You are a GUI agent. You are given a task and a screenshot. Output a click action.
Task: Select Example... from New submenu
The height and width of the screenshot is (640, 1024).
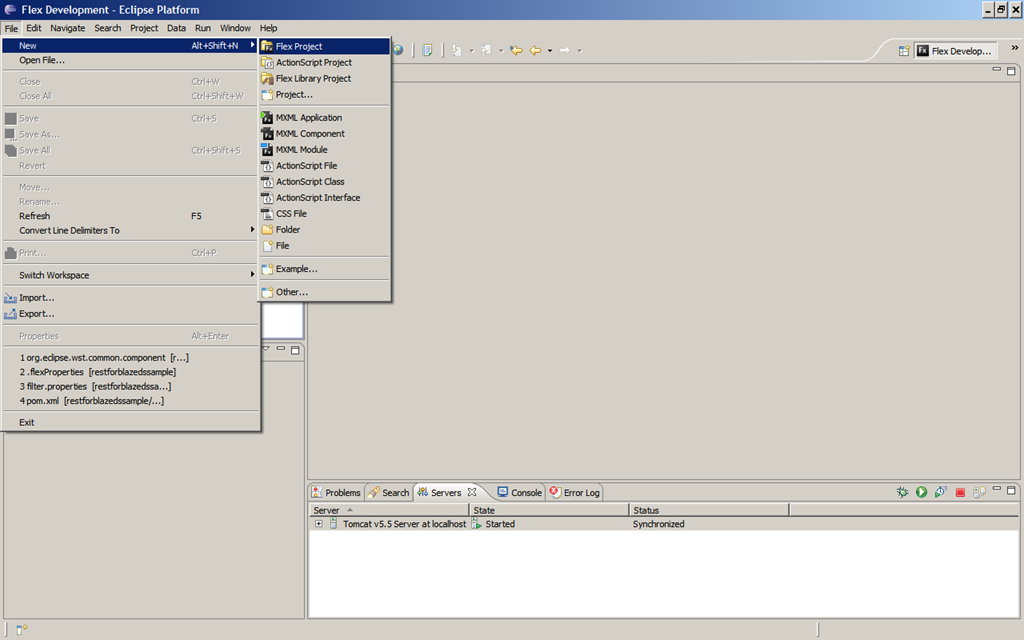click(x=325, y=268)
